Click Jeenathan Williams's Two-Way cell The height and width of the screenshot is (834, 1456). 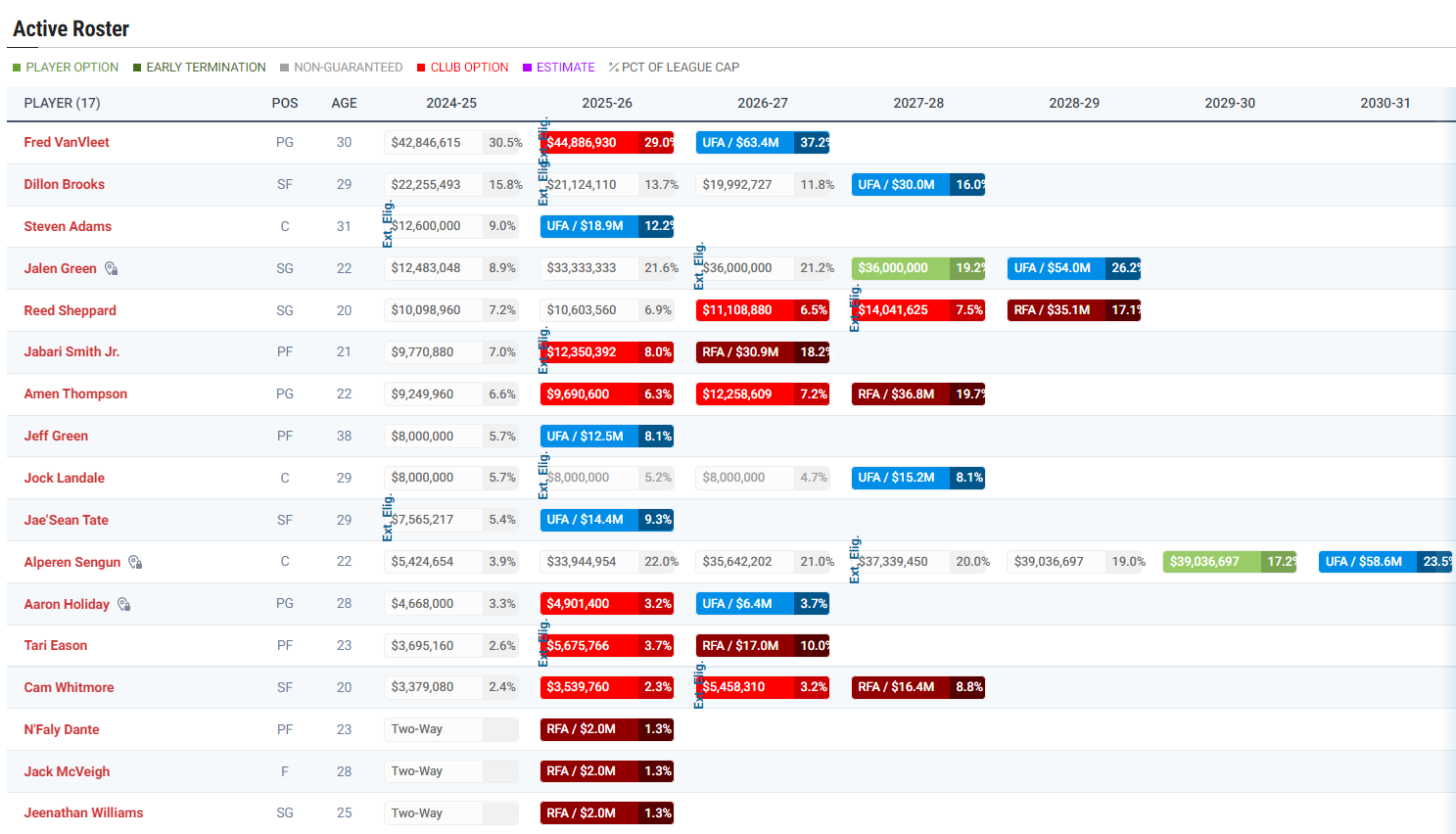pyautogui.click(x=451, y=812)
